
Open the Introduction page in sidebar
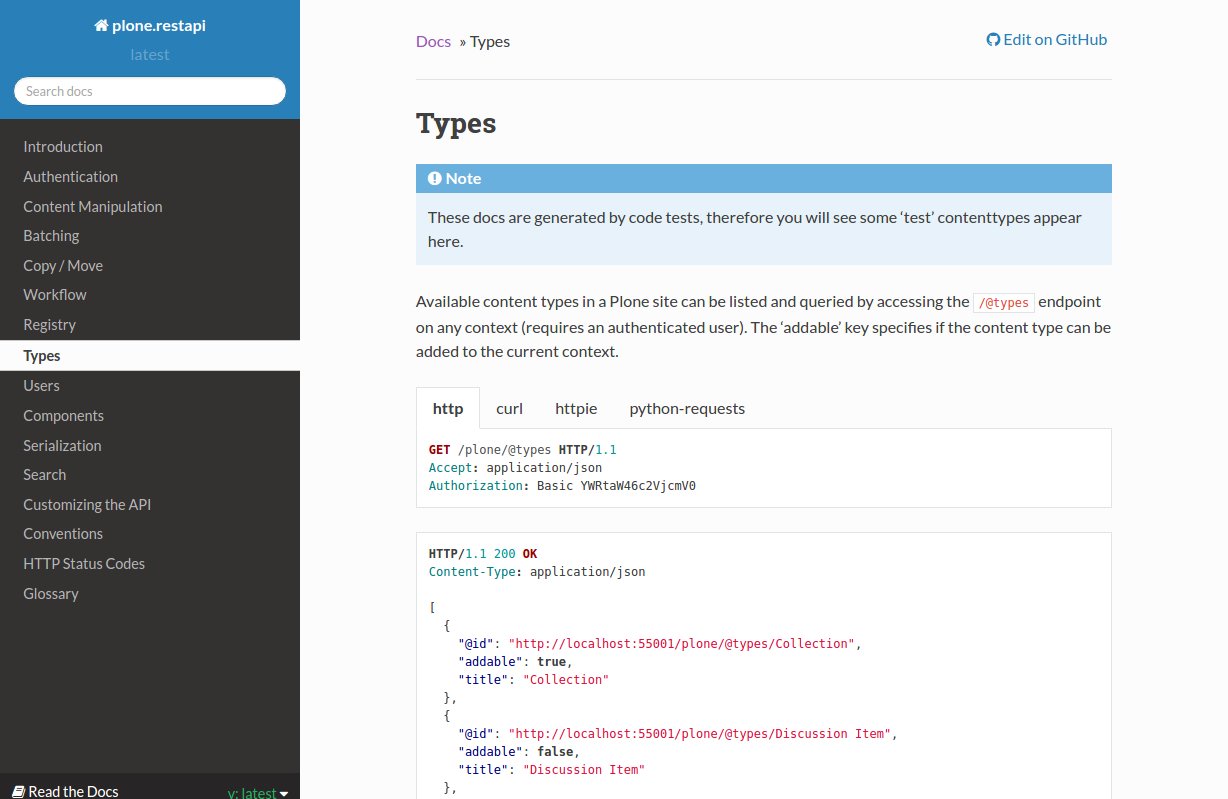pos(63,147)
